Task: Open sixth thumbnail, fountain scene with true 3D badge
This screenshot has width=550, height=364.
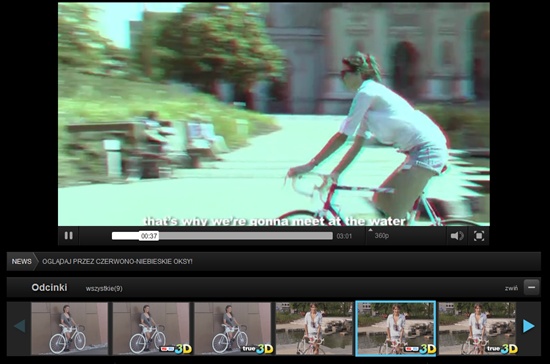Action: click(477, 329)
